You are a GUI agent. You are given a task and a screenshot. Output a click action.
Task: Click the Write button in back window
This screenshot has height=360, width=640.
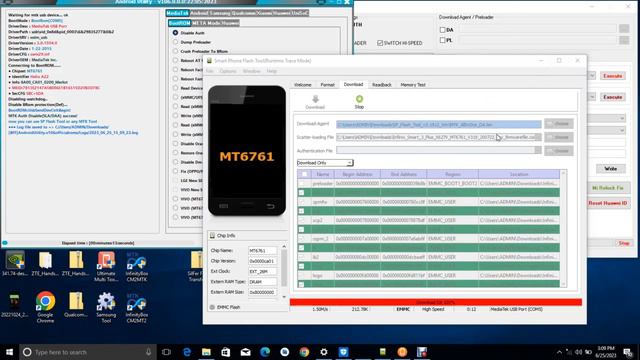pyautogui.click(x=611, y=169)
